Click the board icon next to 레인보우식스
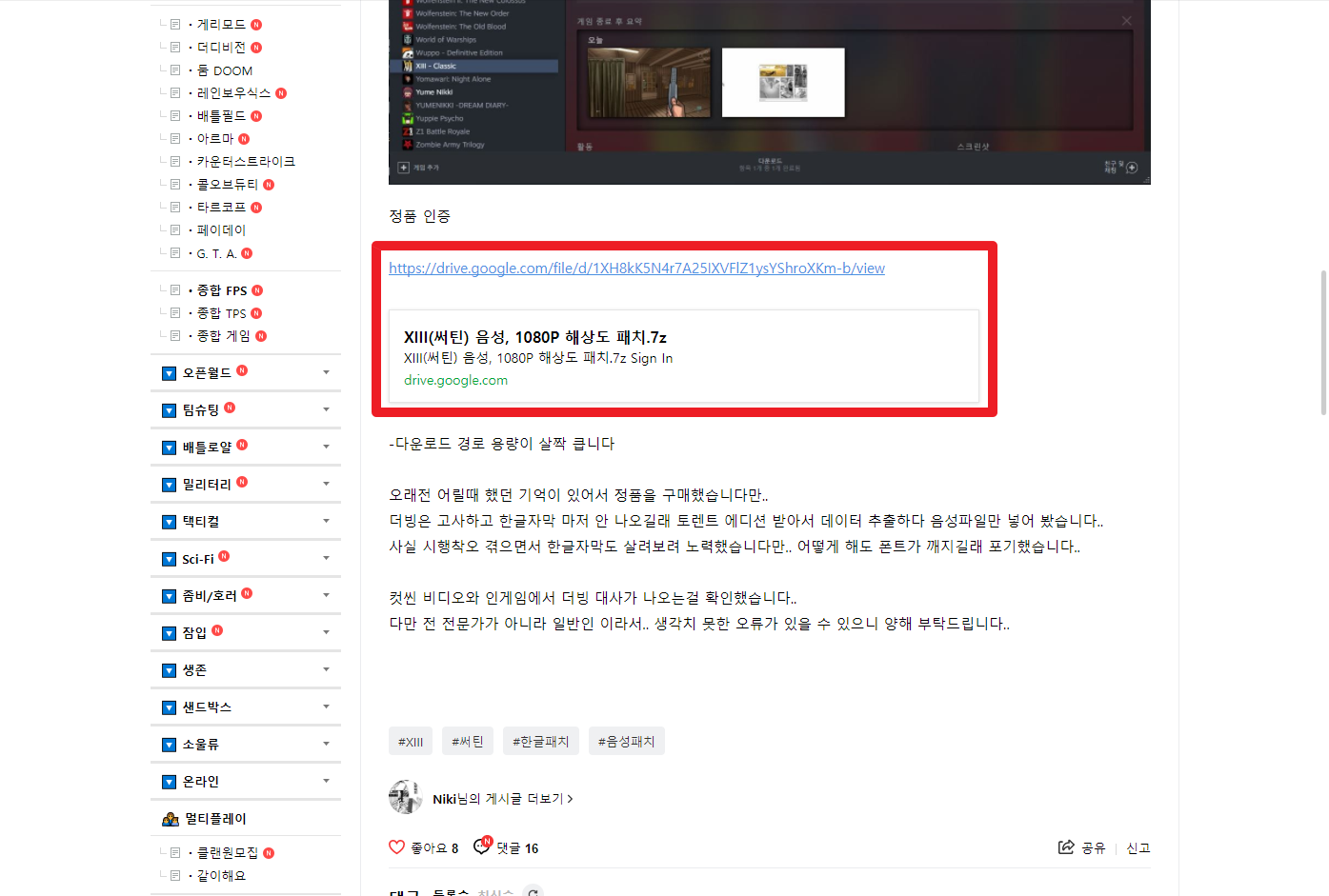Image resolution: width=1329 pixels, height=896 pixels. pos(175,93)
